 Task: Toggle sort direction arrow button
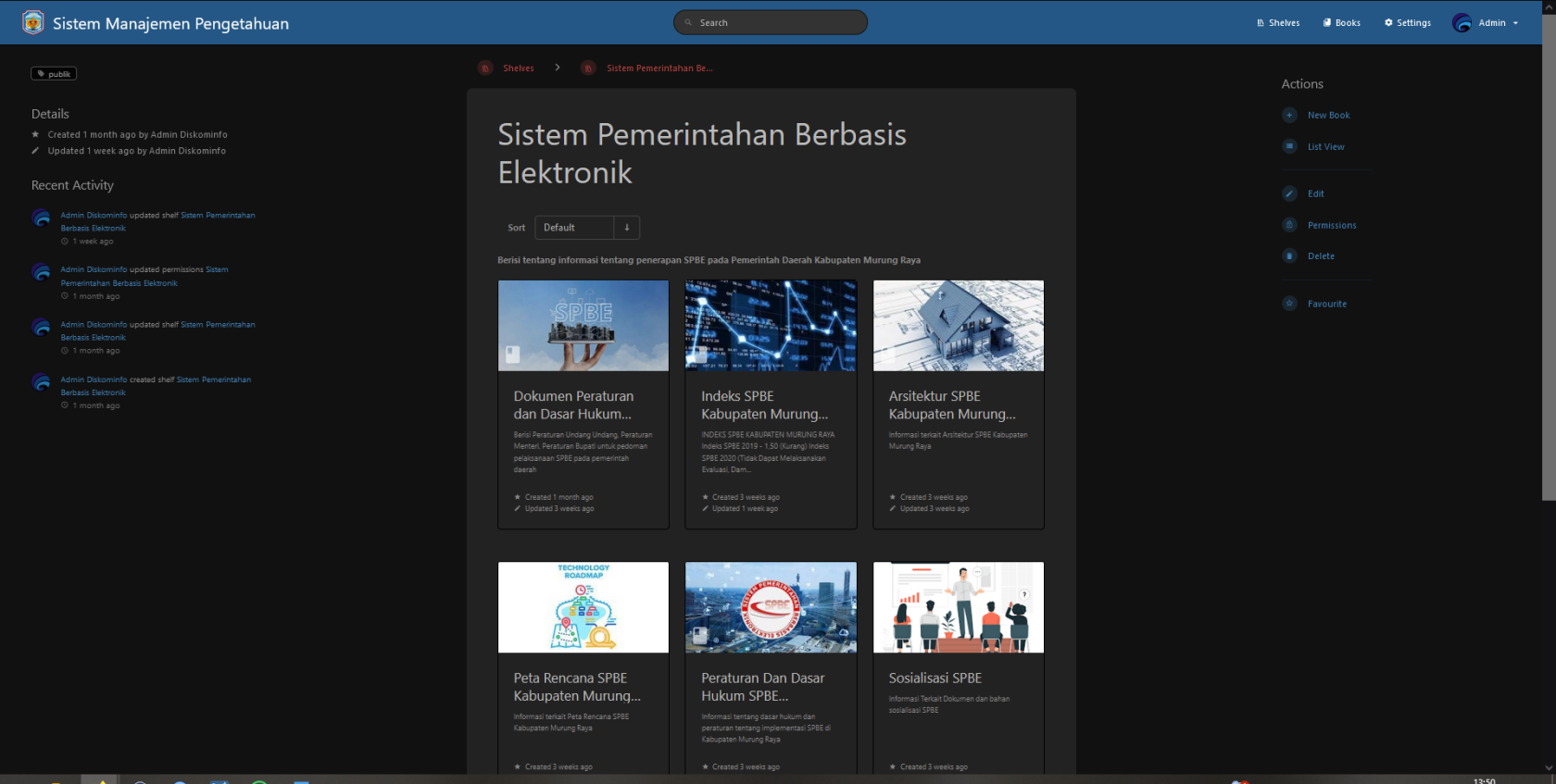627,228
